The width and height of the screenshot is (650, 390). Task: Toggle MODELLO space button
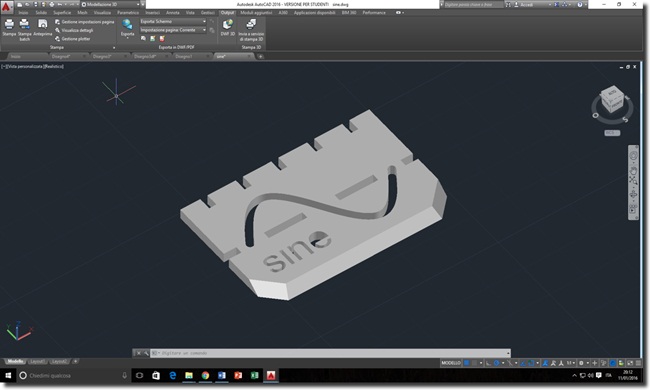coord(451,363)
